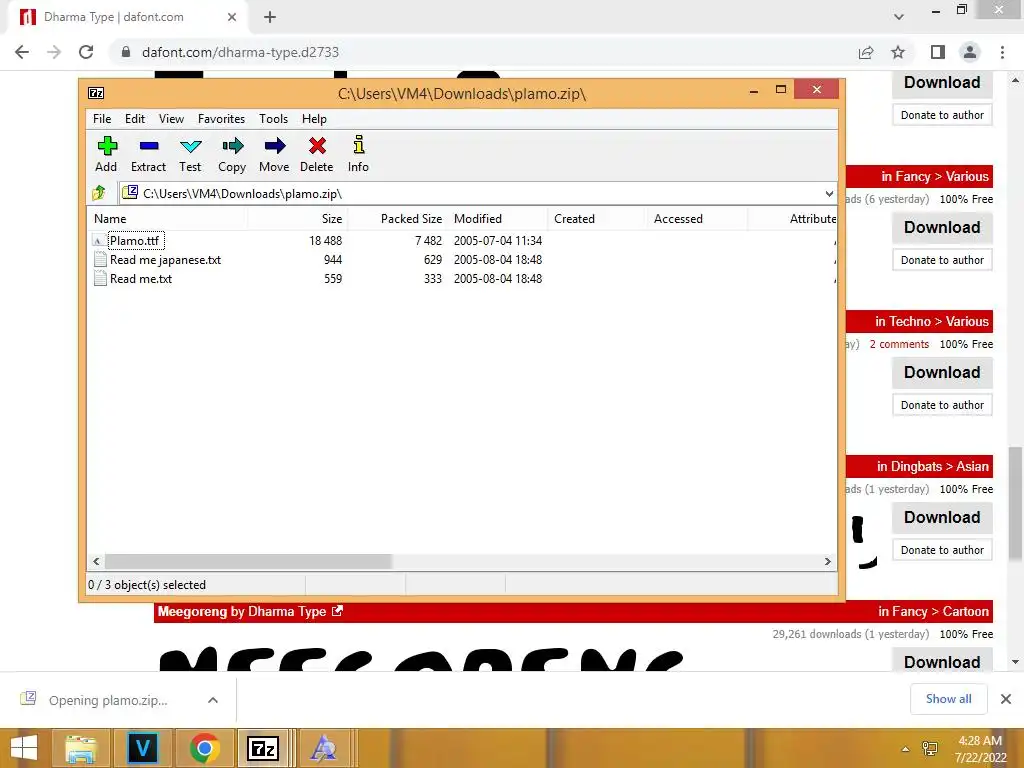Sort by the Size column header
1024x768 pixels.
point(298,219)
